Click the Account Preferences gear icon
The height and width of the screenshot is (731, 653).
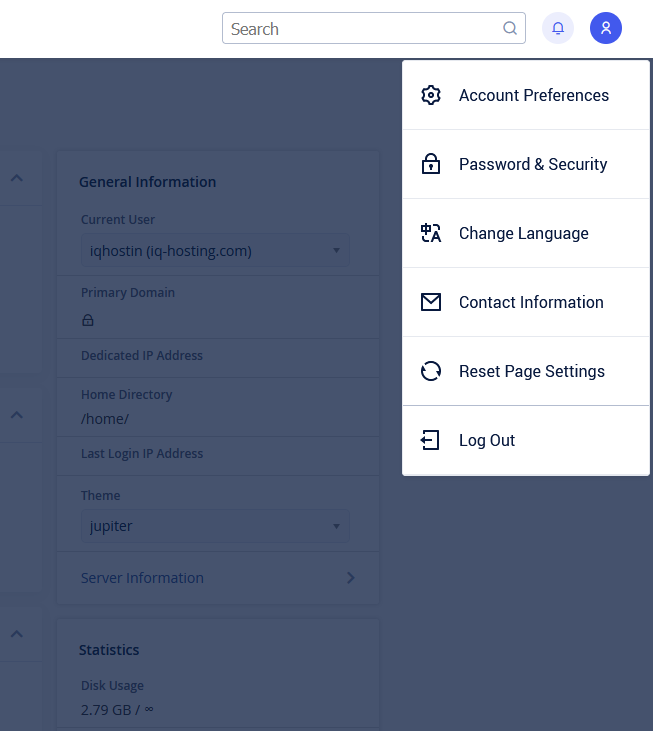(x=431, y=95)
